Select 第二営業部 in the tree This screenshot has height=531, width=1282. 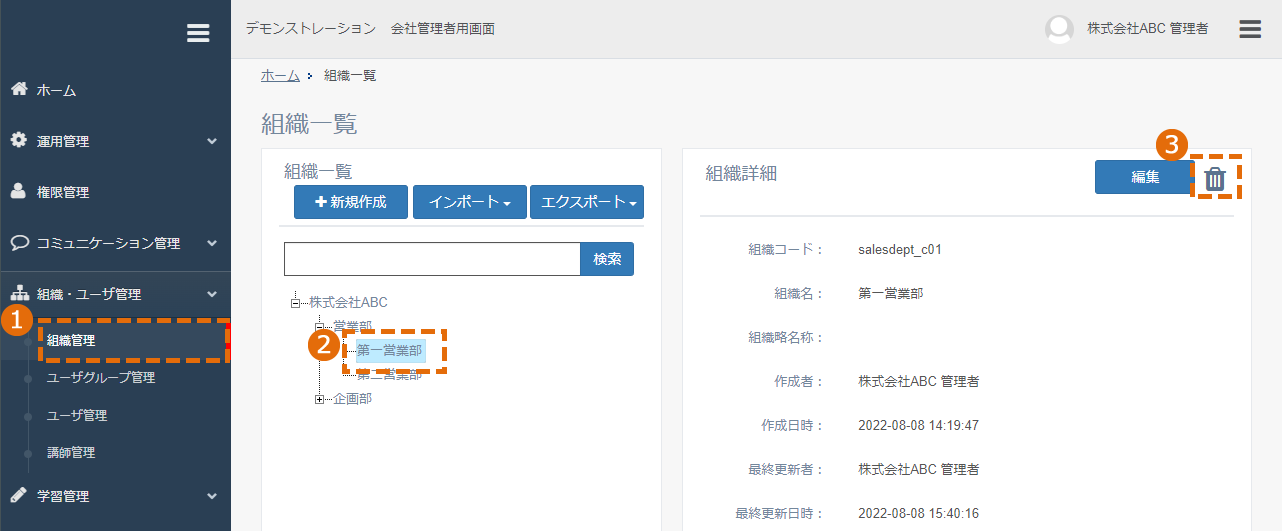point(389,375)
